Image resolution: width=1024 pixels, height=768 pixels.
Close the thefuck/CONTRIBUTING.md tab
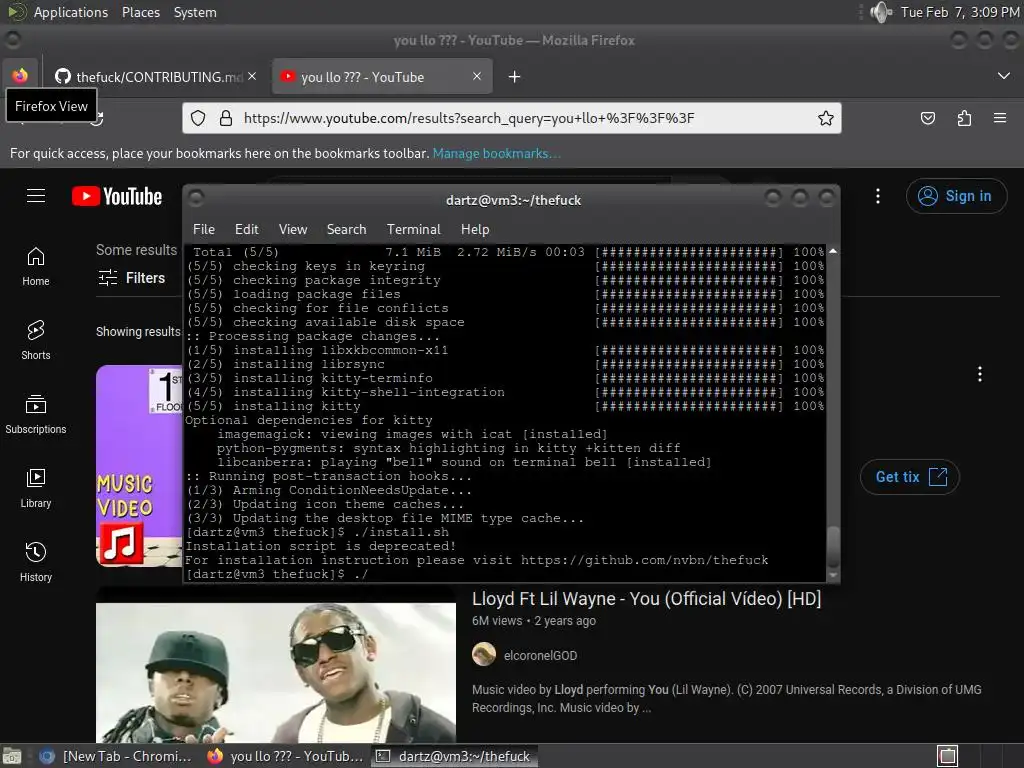252,76
